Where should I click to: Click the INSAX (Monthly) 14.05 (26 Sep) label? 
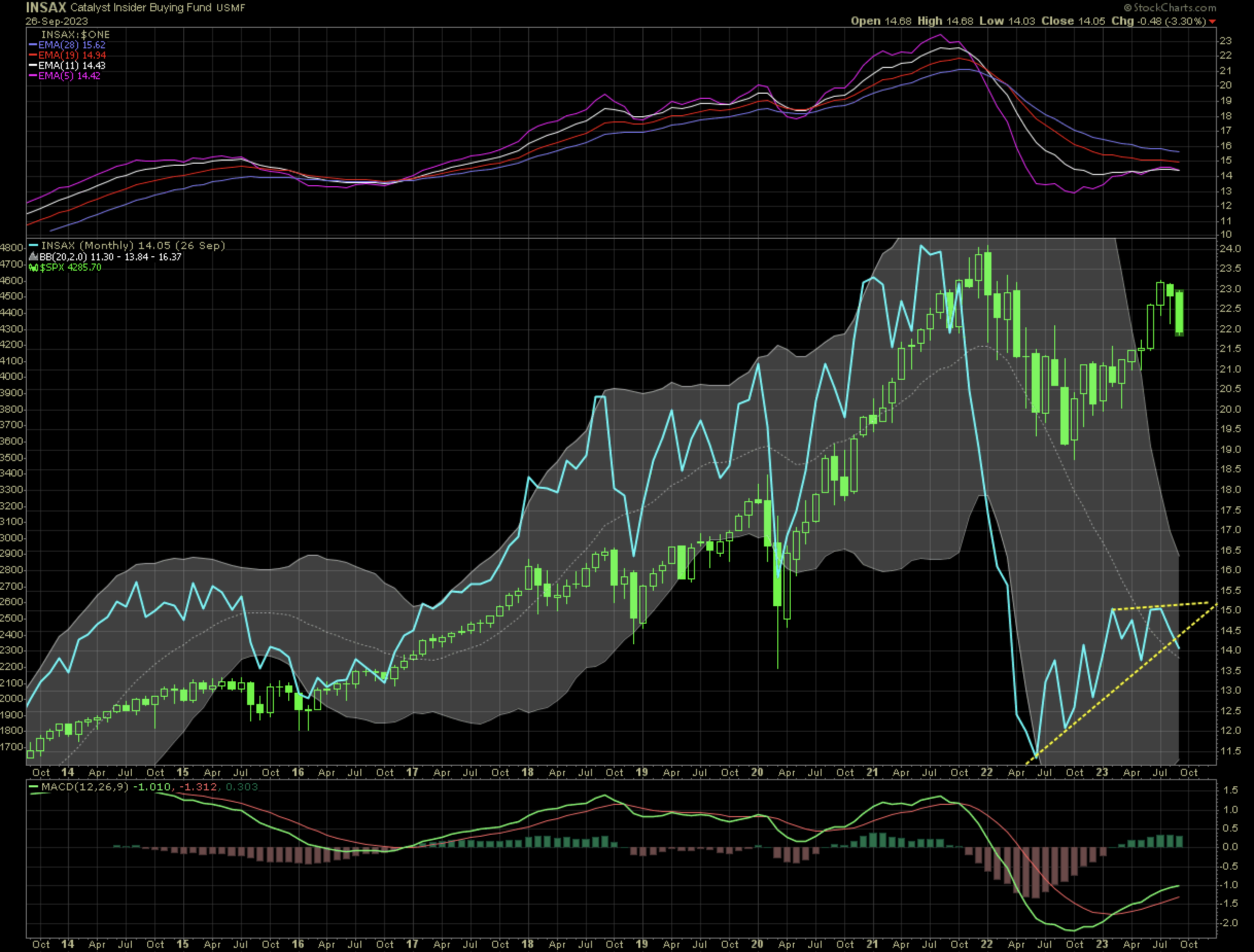pyautogui.click(x=133, y=246)
